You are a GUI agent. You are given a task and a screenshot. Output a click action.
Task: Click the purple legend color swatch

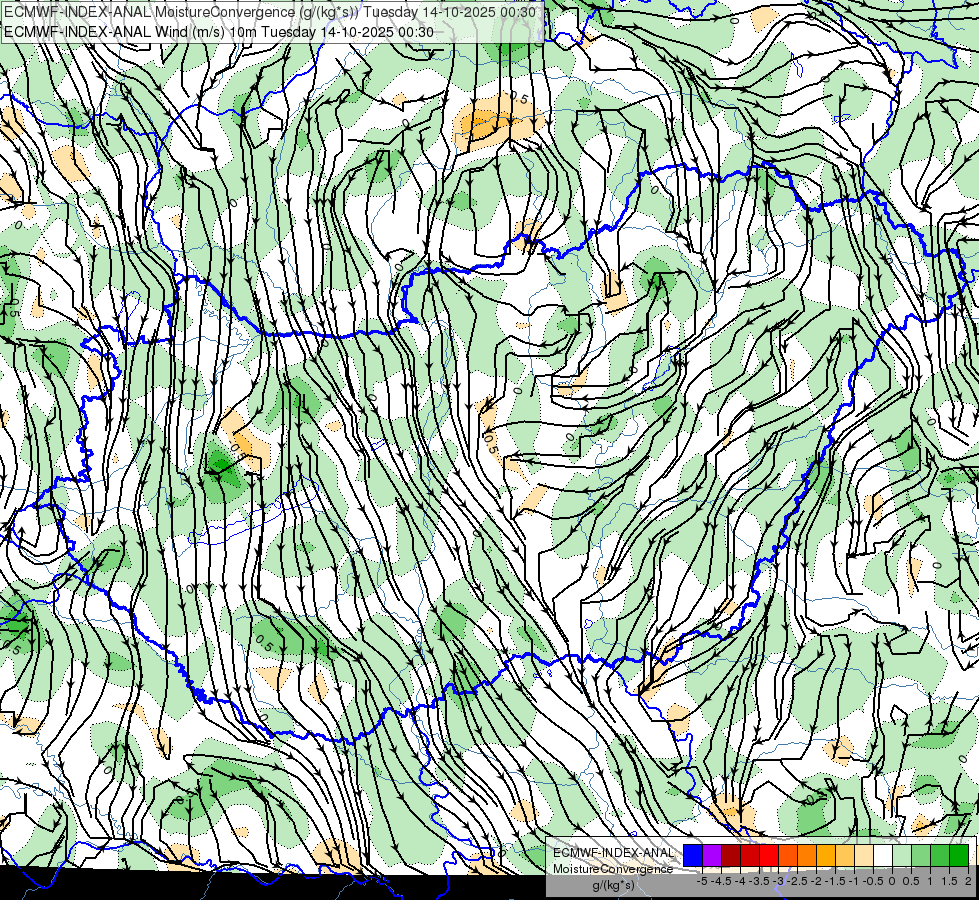coord(712,855)
